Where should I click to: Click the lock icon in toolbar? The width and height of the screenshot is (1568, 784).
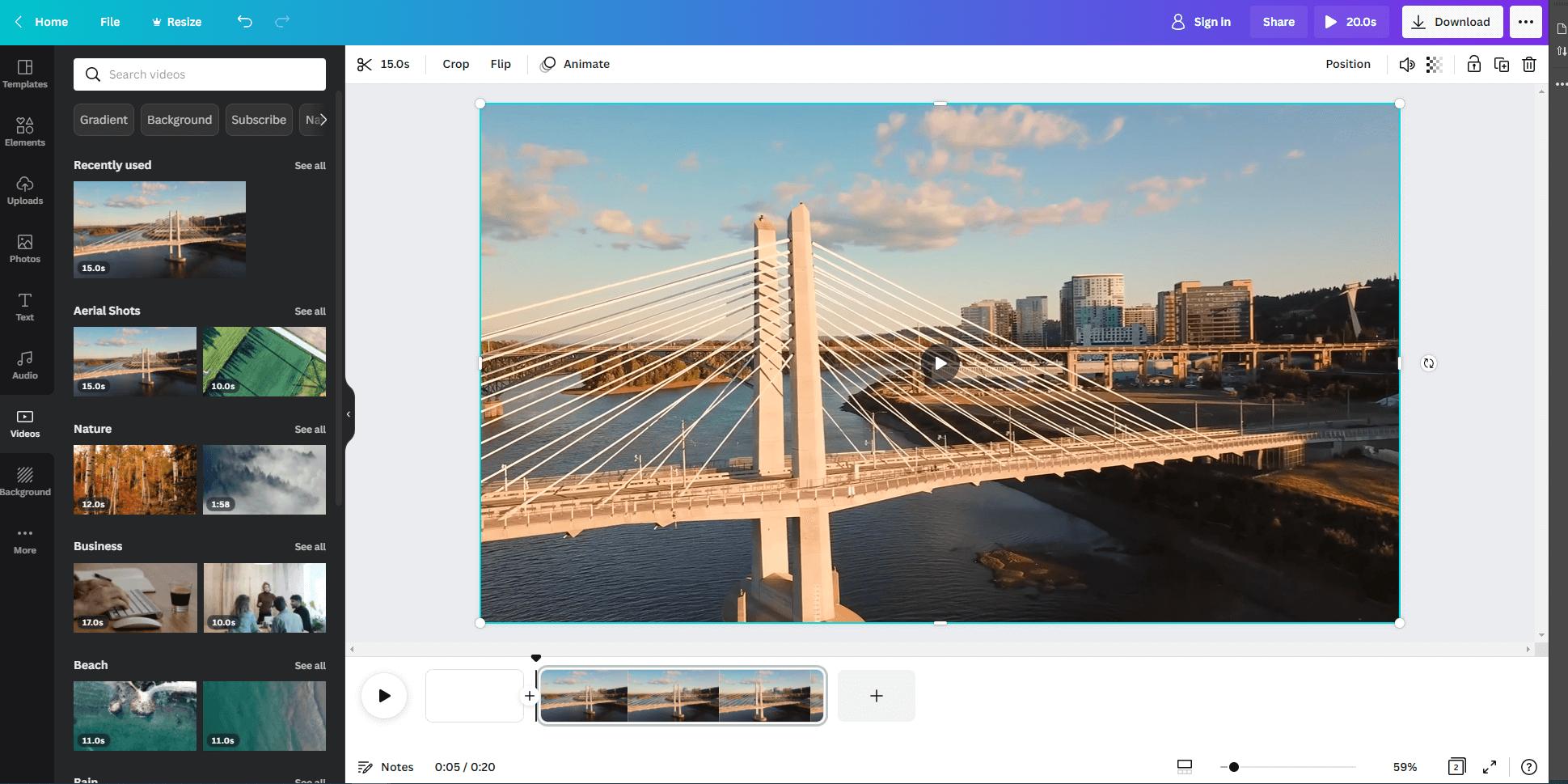click(x=1473, y=65)
